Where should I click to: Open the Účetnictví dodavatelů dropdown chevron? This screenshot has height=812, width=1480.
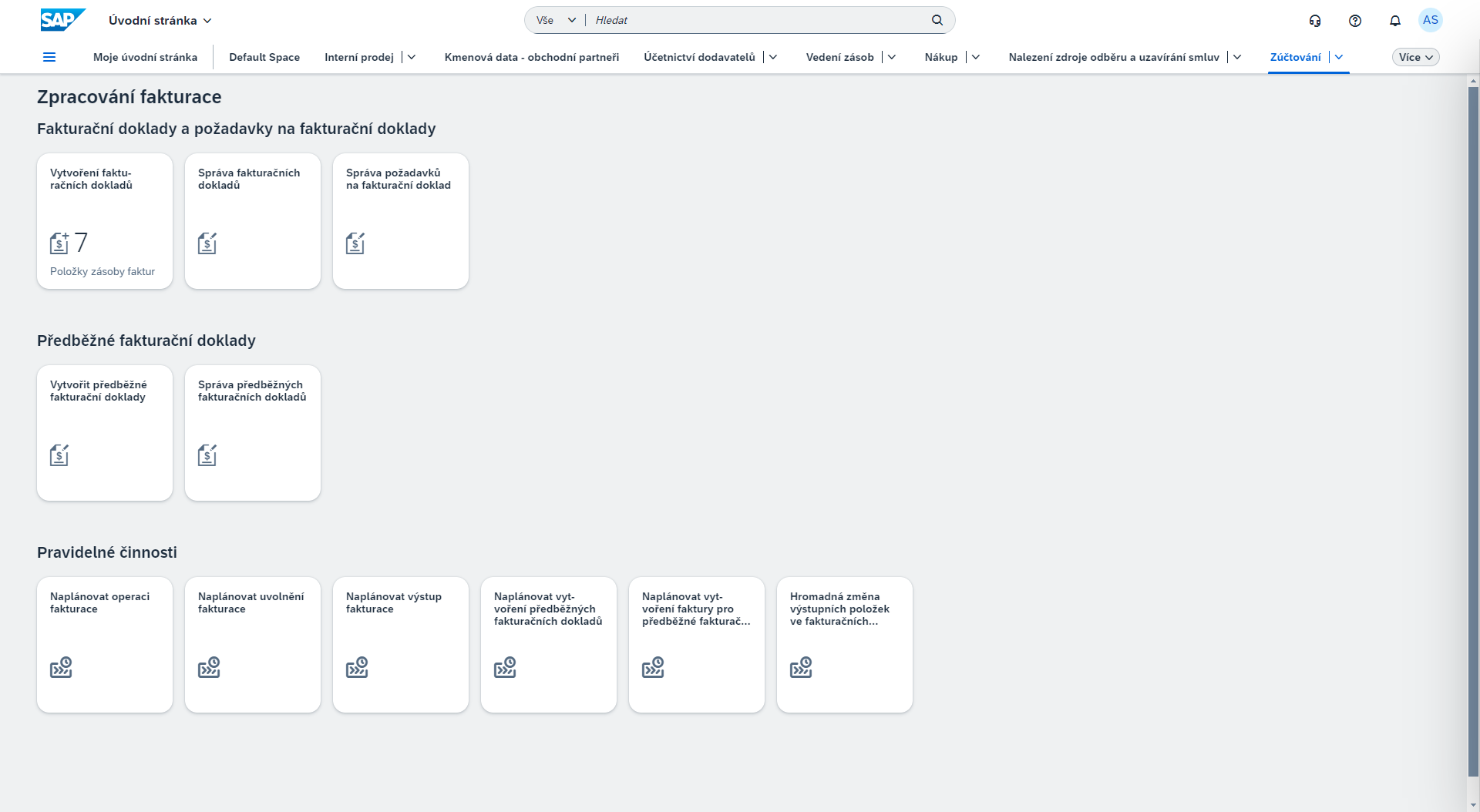click(x=773, y=56)
